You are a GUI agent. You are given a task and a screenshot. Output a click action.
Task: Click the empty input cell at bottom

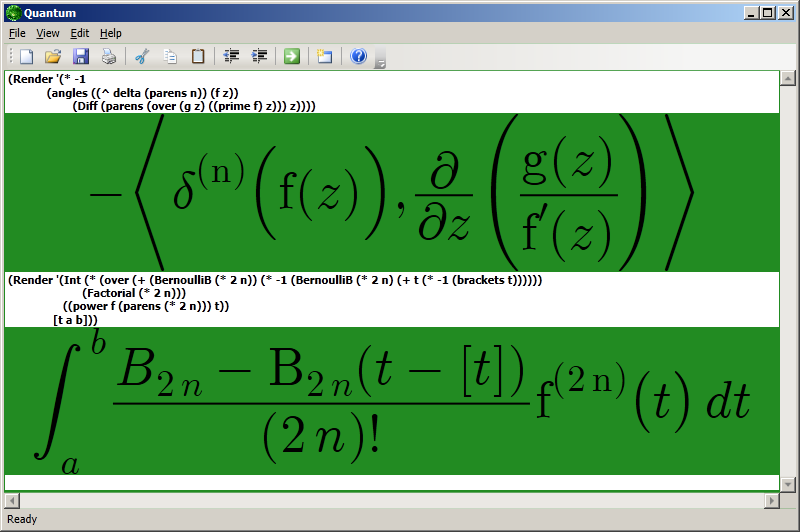tap(392, 482)
